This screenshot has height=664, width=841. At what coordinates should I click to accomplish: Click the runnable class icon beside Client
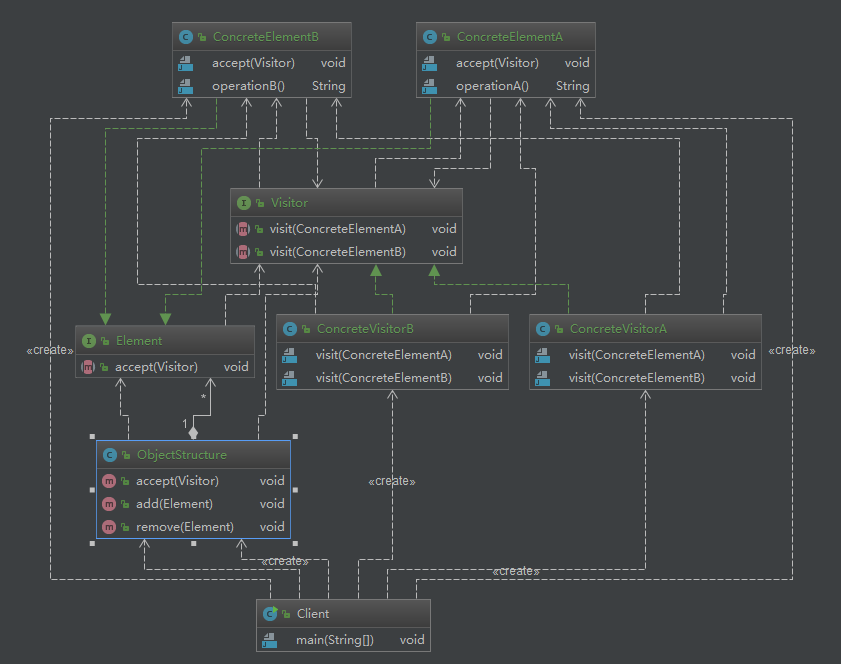point(270,614)
